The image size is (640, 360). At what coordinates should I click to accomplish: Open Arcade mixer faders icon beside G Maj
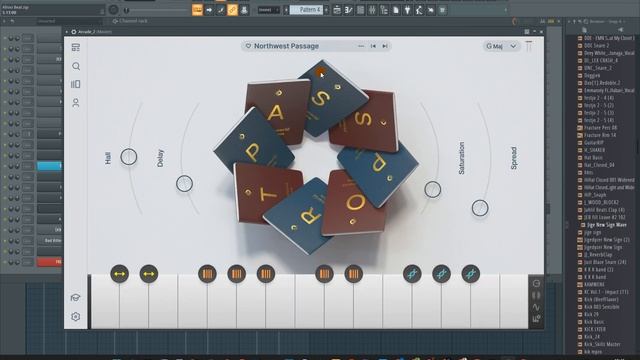529,46
